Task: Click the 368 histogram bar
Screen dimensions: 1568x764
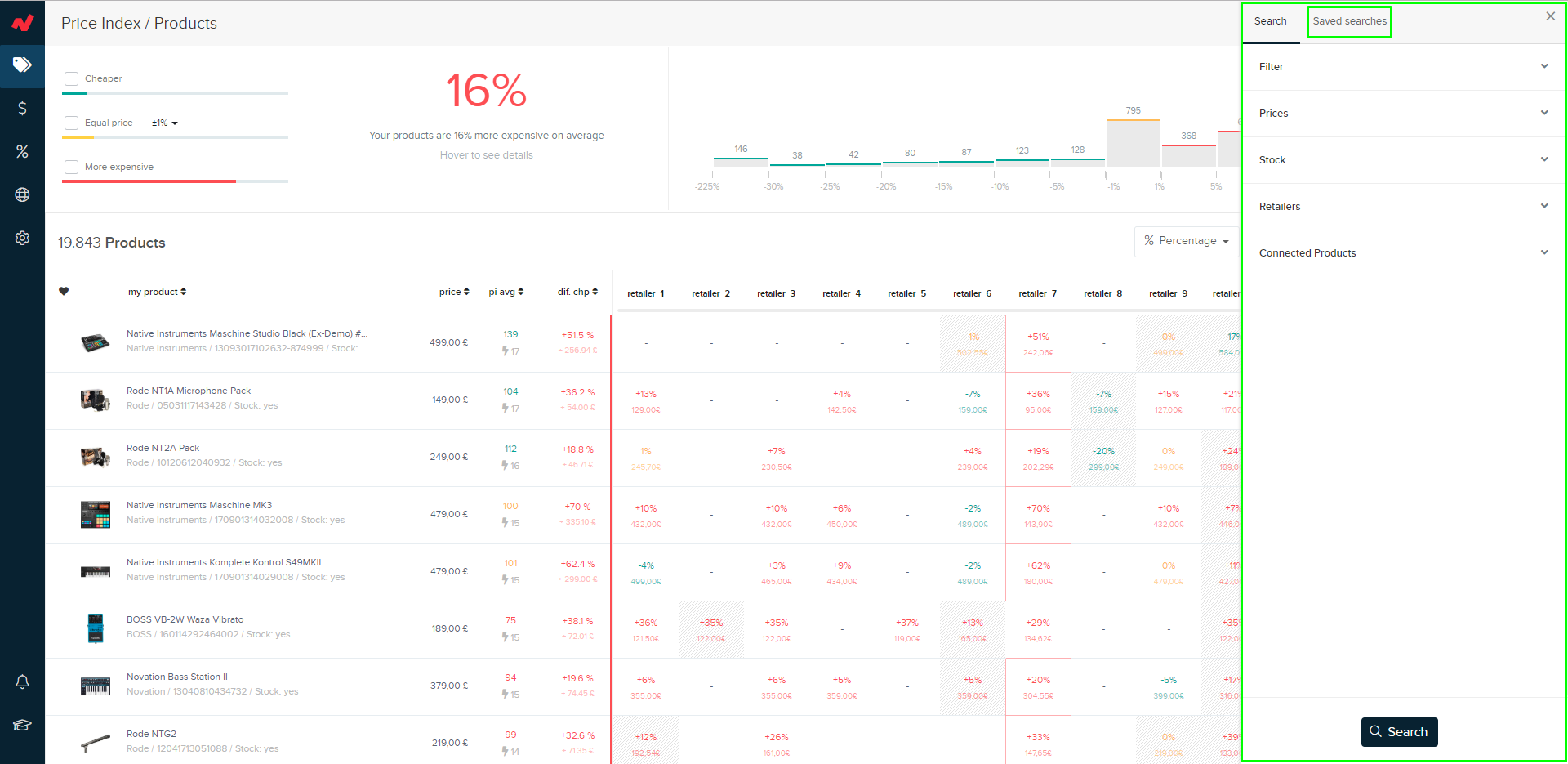Action: [1189, 156]
